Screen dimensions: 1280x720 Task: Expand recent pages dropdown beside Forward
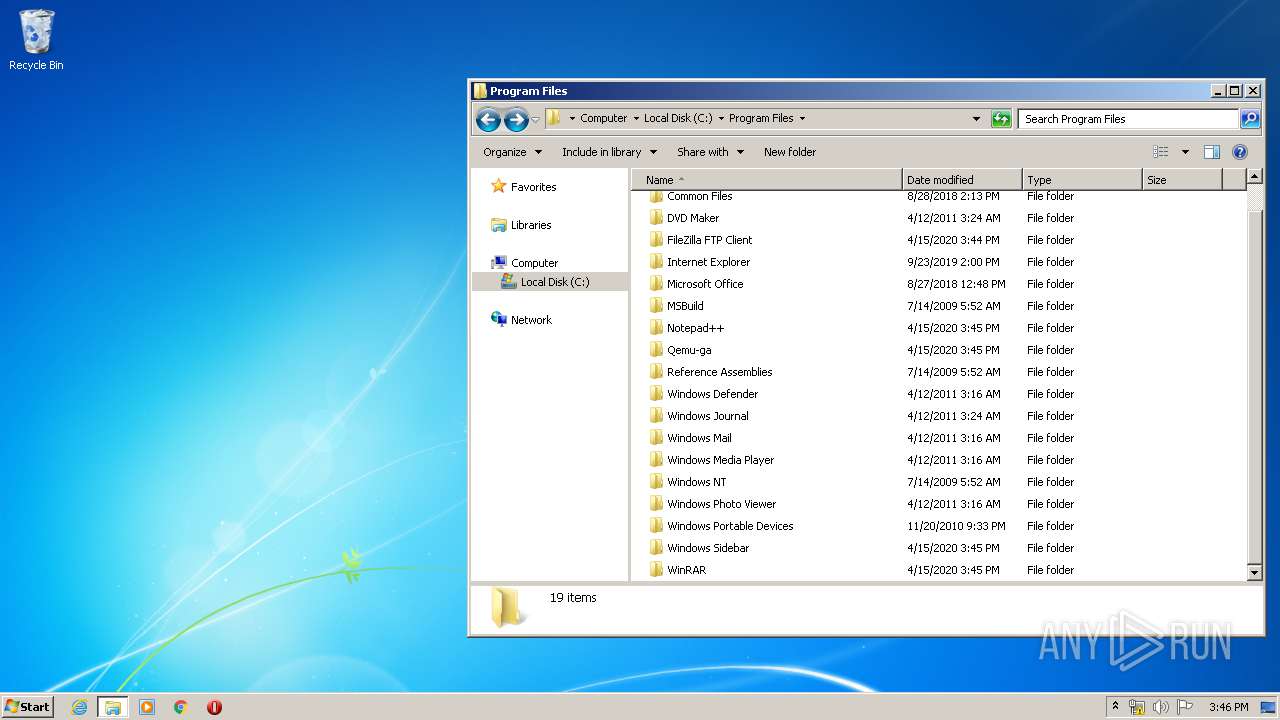click(x=536, y=120)
